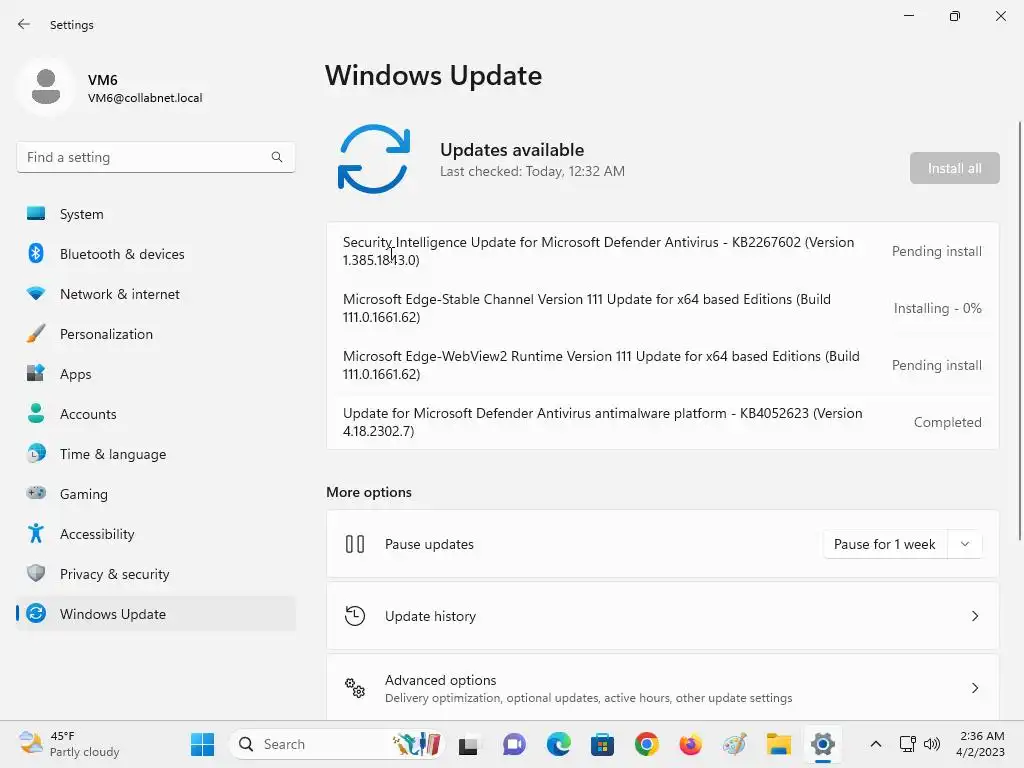Open the System settings category
Image resolution: width=1024 pixels, height=768 pixels.
[x=155, y=214]
